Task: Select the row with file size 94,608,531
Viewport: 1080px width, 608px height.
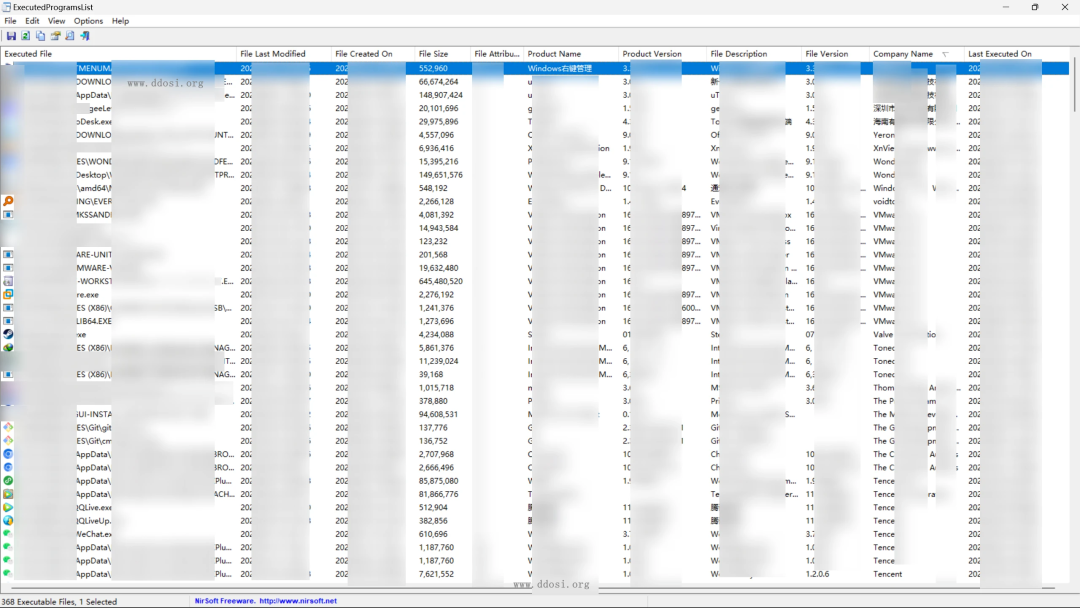Action: tap(534, 414)
